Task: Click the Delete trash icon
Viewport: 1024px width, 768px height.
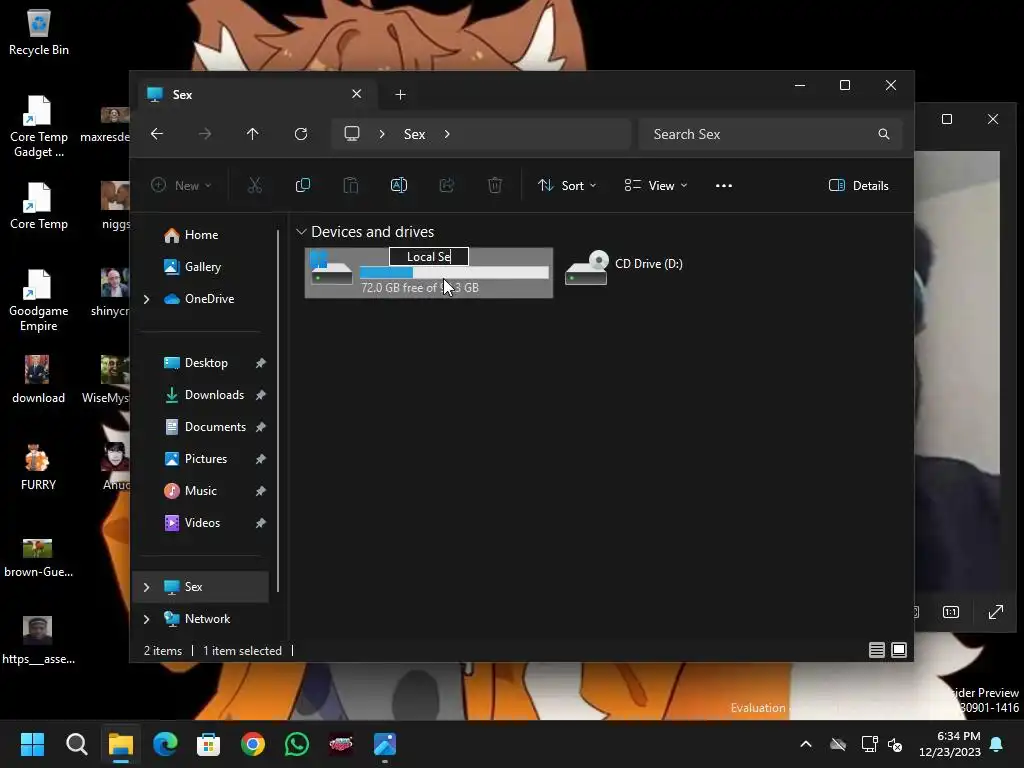Action: [x=494, y=185]
